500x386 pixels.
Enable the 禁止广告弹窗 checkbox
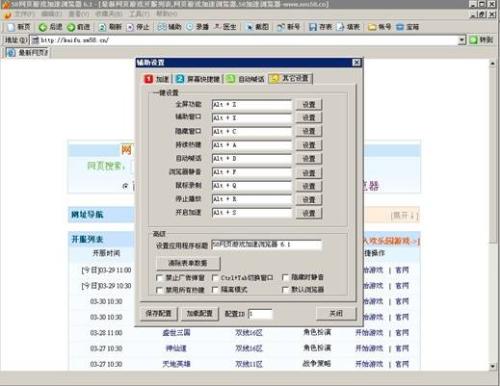159,277
